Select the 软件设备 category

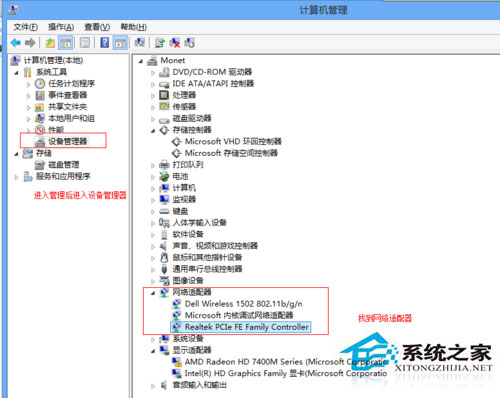188,234
